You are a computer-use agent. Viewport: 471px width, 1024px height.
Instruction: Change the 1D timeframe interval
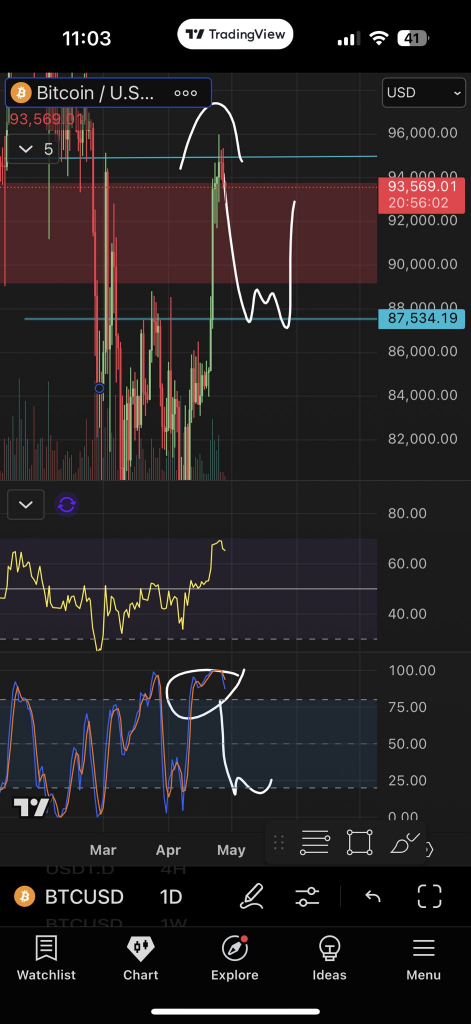click(171, 897)
